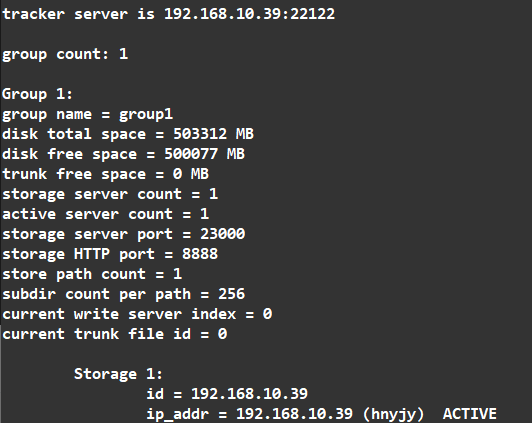Click the storage id value 192.168.10.39

[x=249, y=394]
